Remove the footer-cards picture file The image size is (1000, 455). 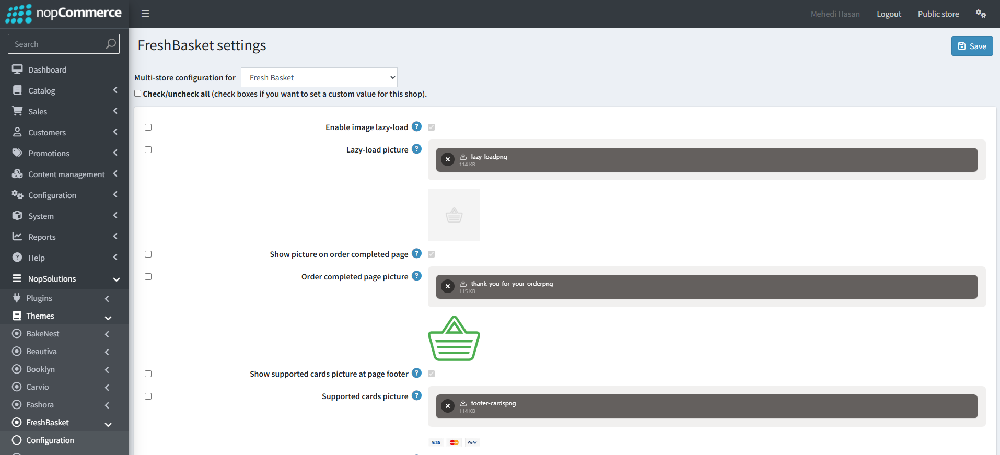pos(447,406)
